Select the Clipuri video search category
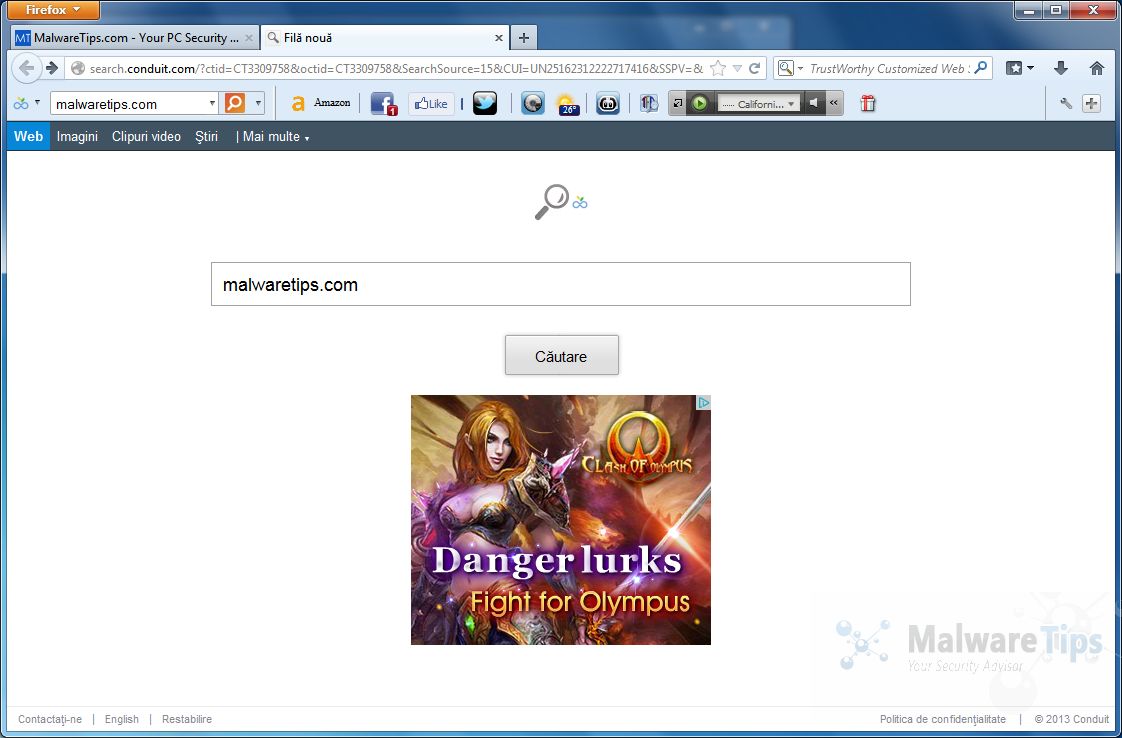Viewport: 1122px width, 738px height. (146, 136)
